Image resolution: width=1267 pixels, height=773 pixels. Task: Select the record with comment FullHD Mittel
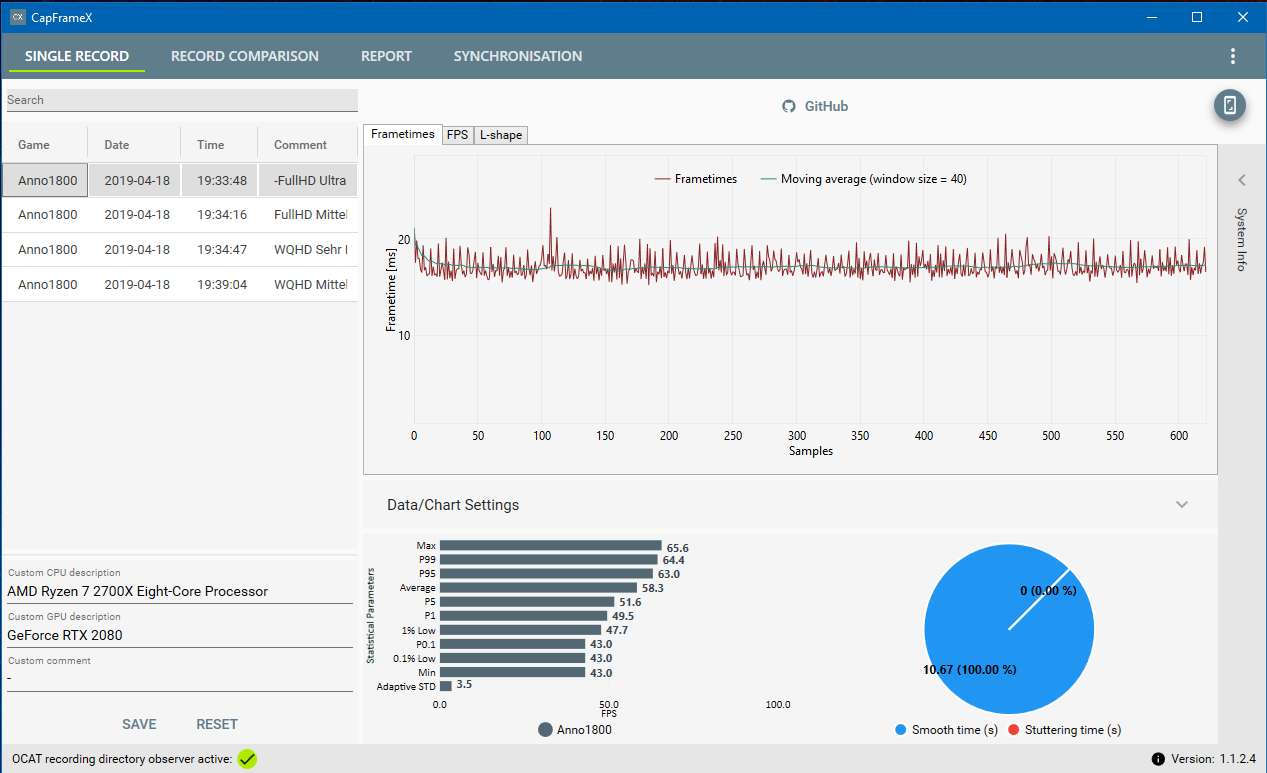[x=179, y=215]
